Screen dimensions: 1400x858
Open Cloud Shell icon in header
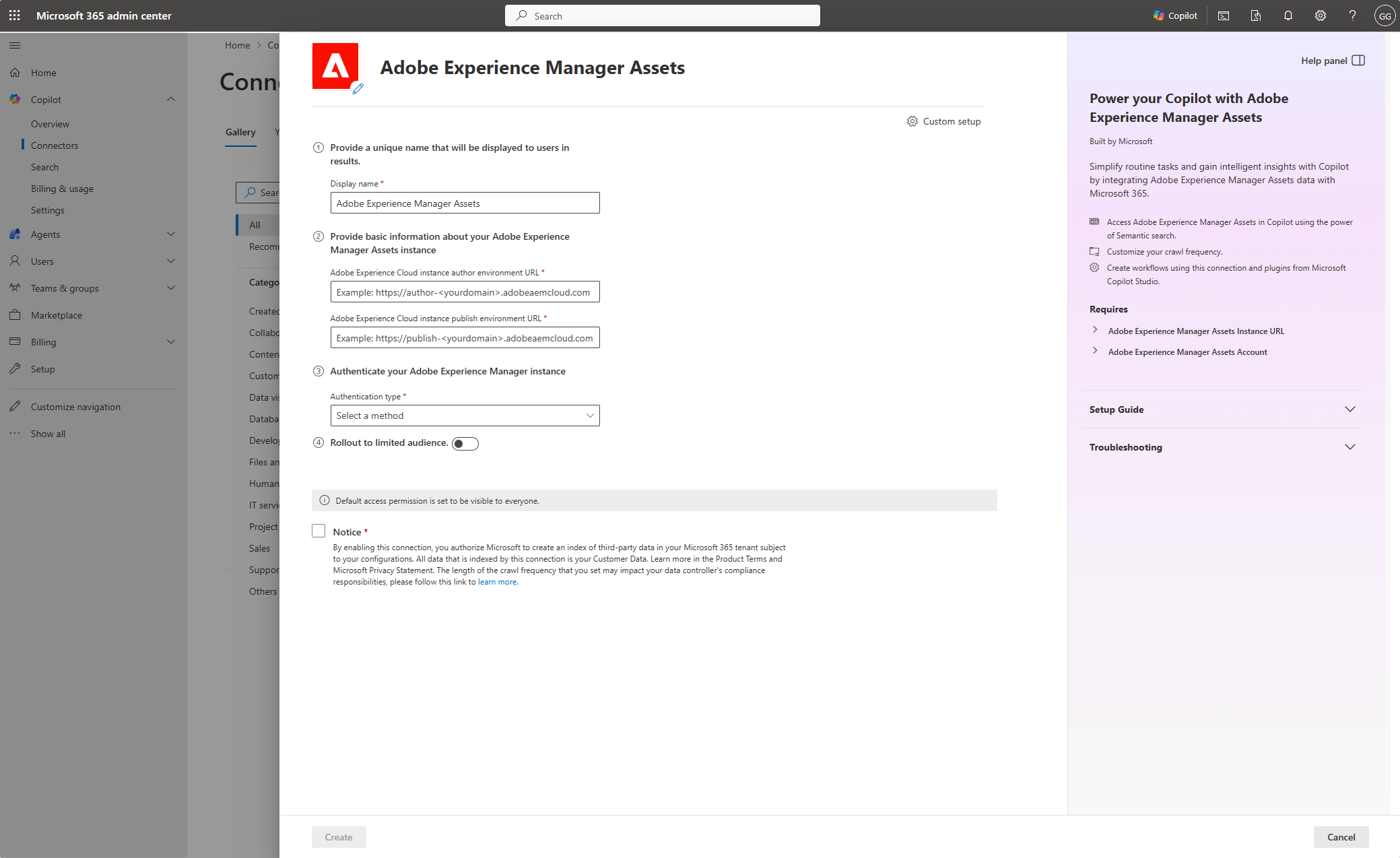(x=1224, y=15)
